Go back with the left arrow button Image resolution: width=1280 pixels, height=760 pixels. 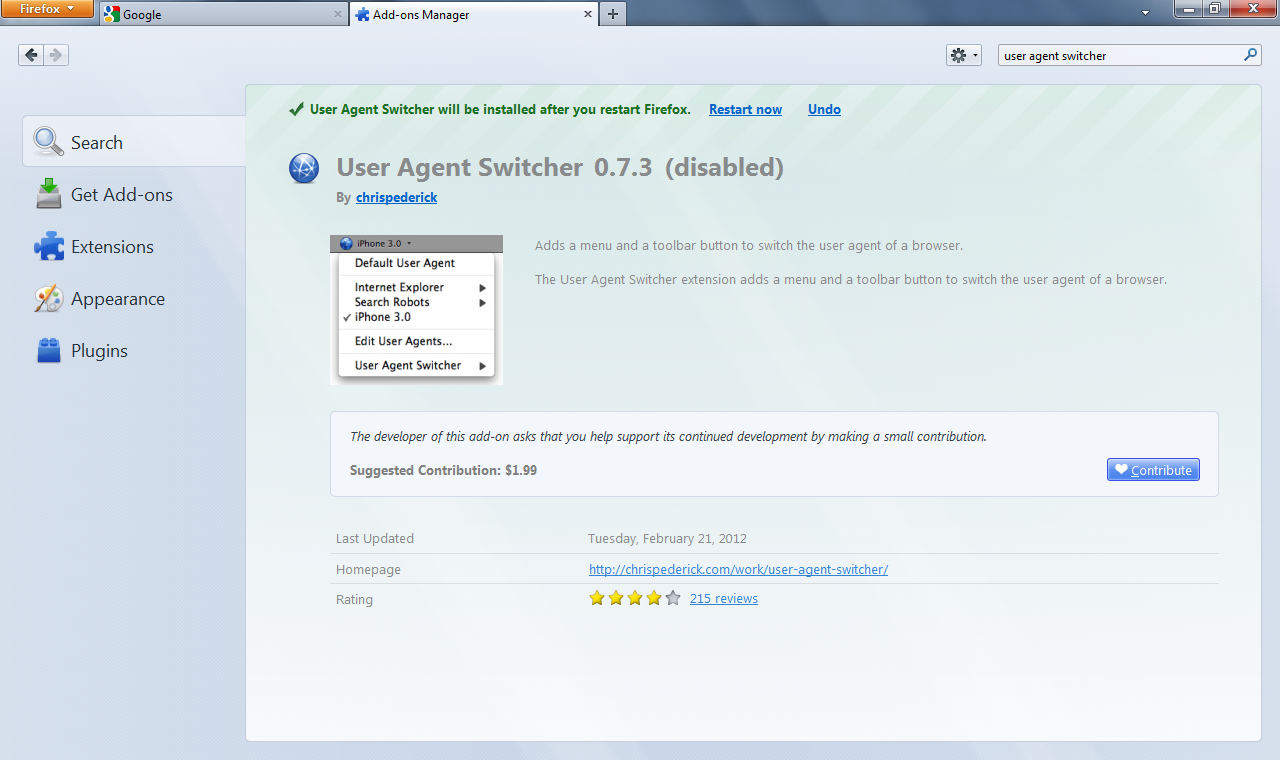pyautogui.click(x=31, y=55)
